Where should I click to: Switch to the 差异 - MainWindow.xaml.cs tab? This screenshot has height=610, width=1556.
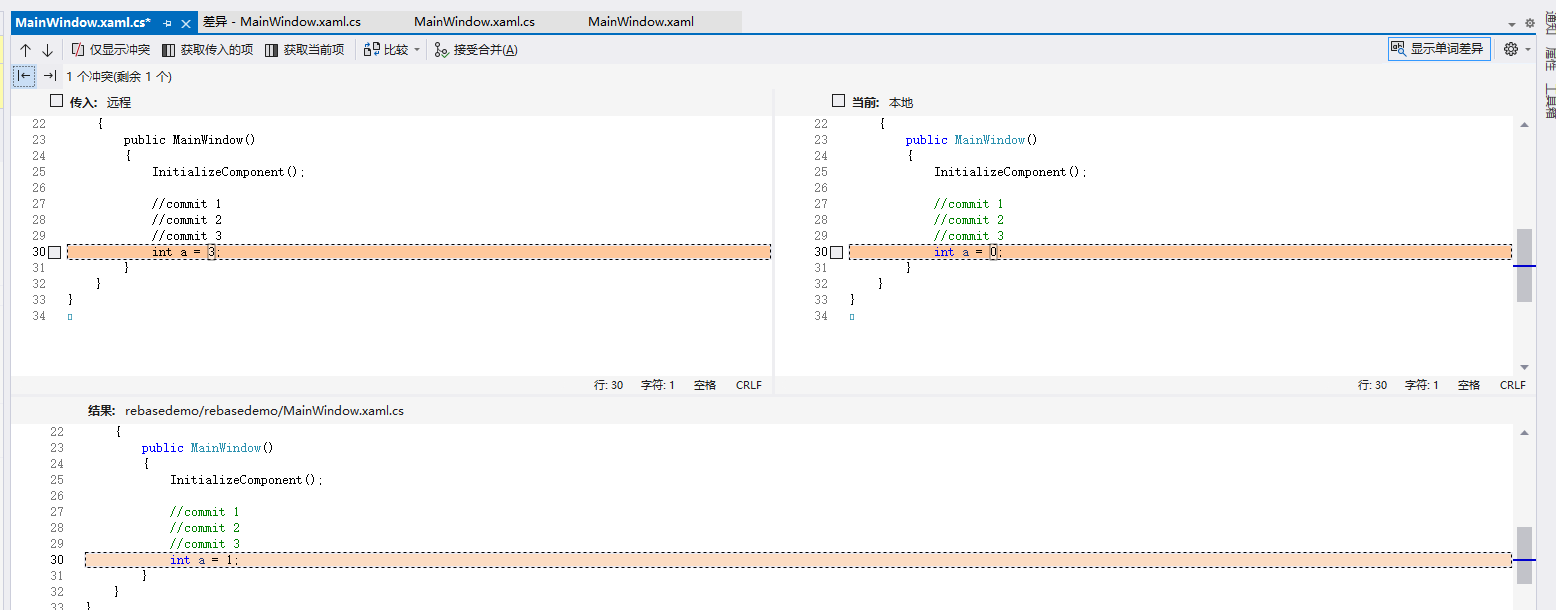tap(281, 22)
